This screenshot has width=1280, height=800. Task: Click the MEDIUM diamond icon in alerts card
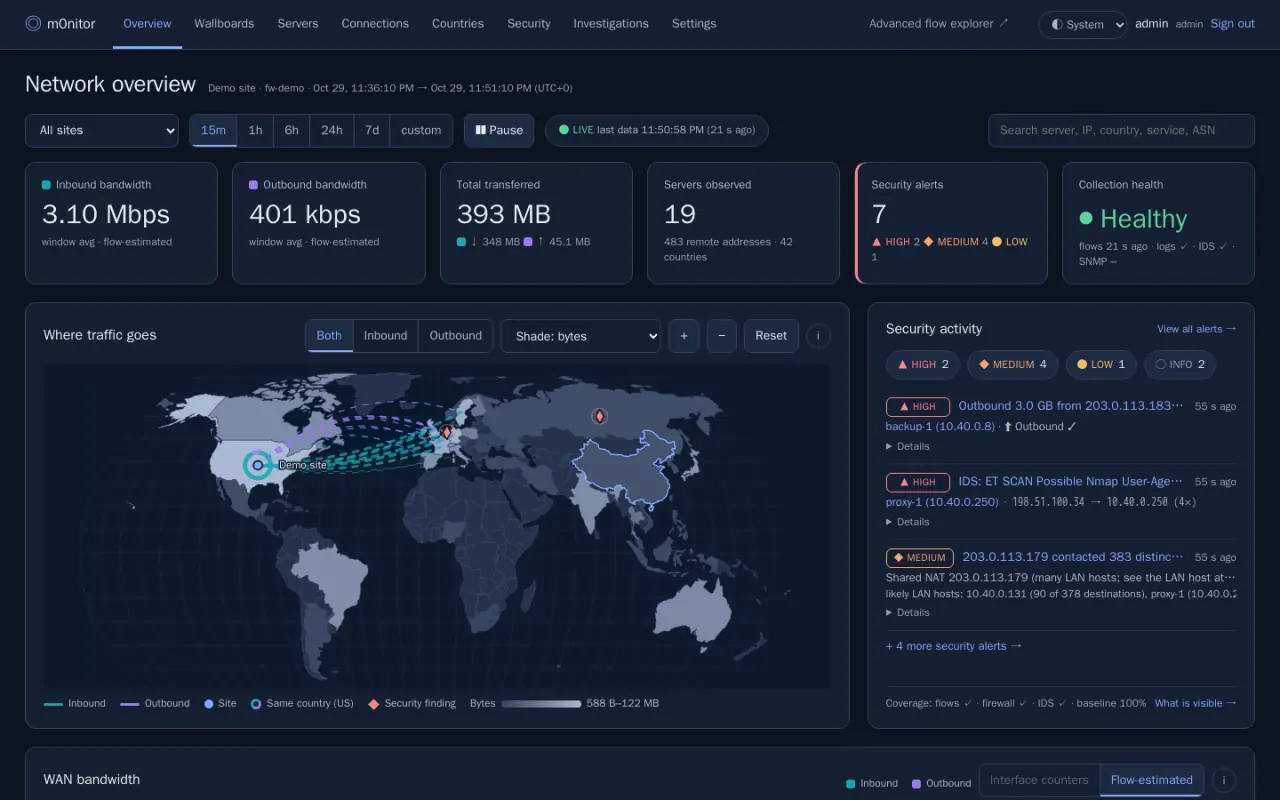(928, 242)
